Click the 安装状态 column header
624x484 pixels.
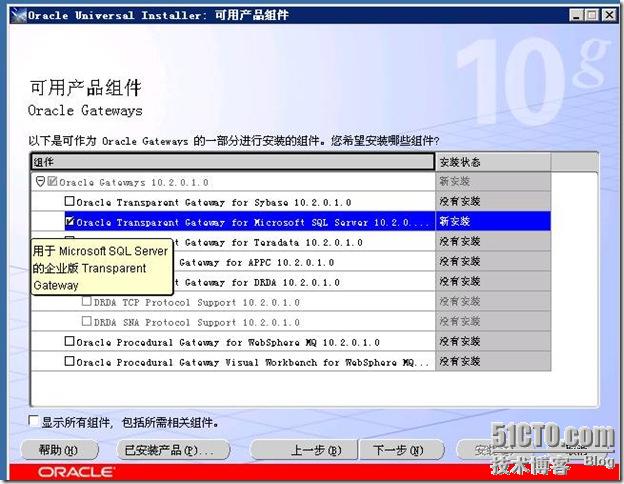tap(493, 162)
